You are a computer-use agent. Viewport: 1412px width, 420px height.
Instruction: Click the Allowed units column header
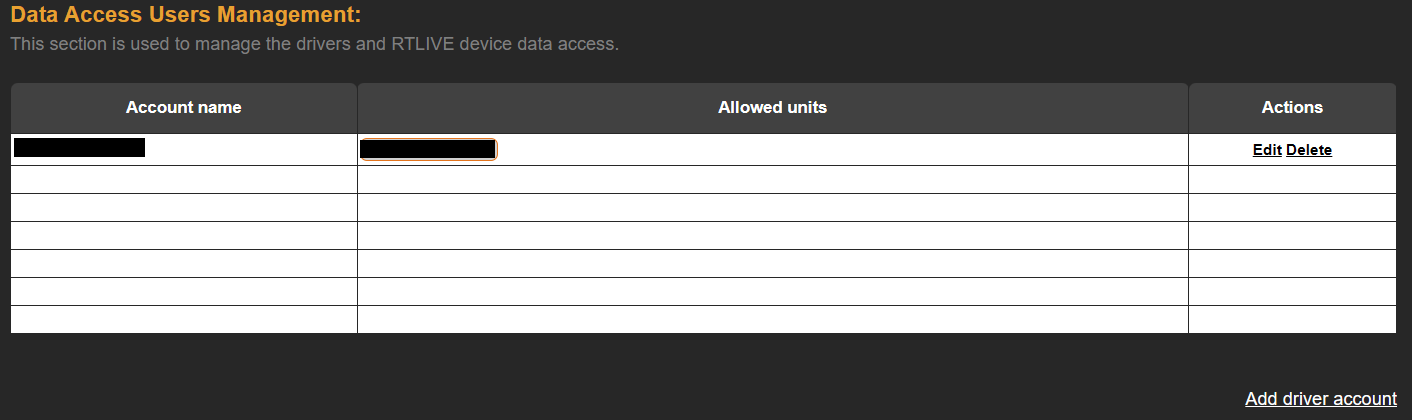[x=772, y=107]
